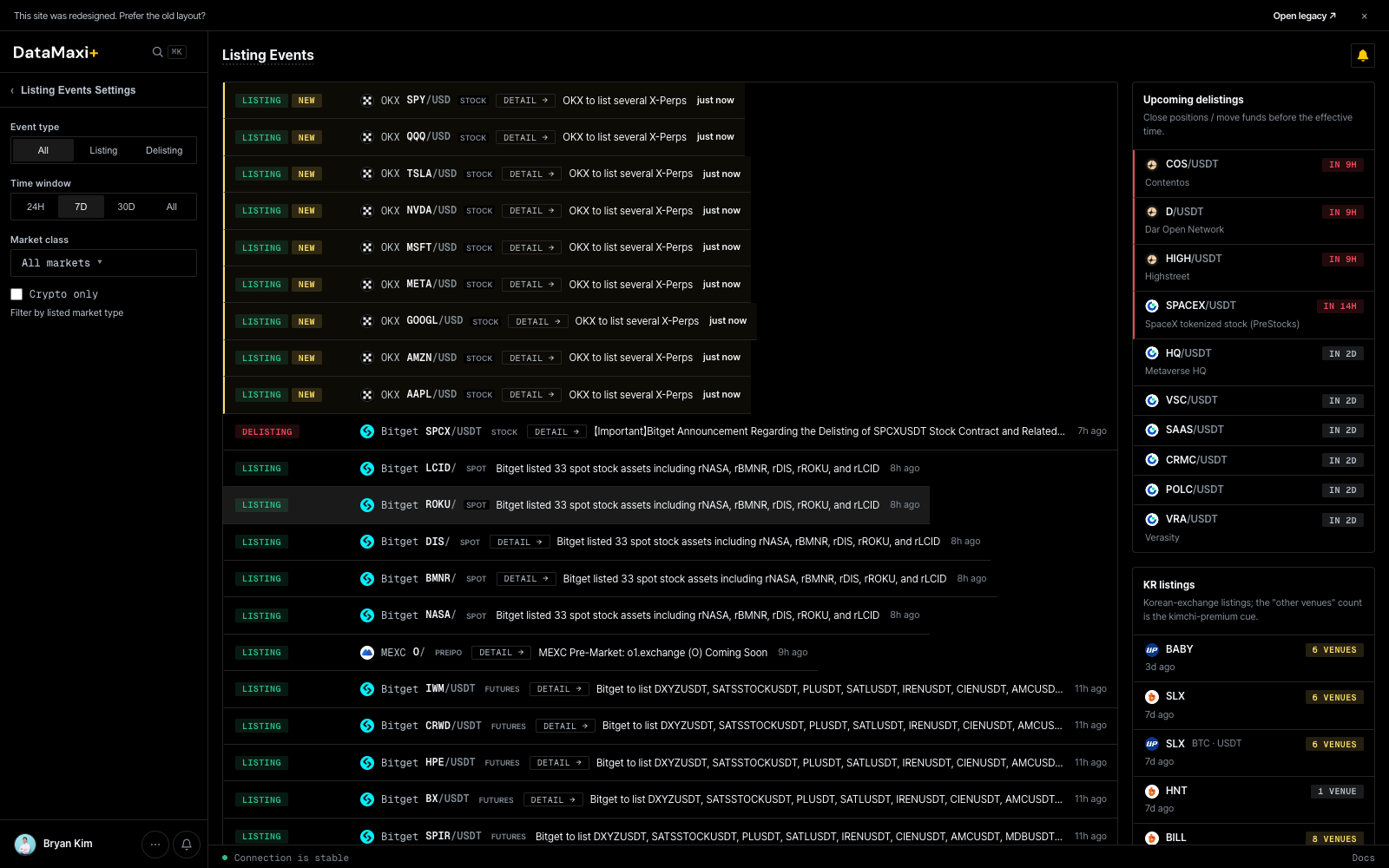Click the Connection is stable status

click(286, 858)
